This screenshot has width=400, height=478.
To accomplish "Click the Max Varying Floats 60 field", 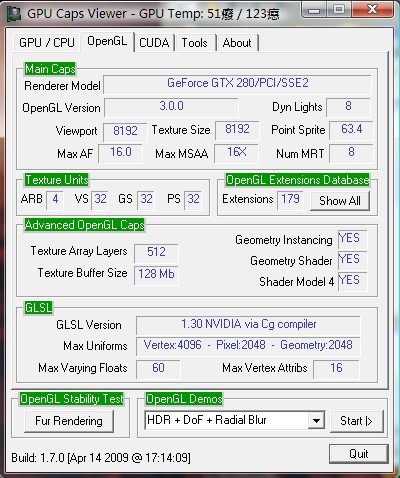I will 158,369.
